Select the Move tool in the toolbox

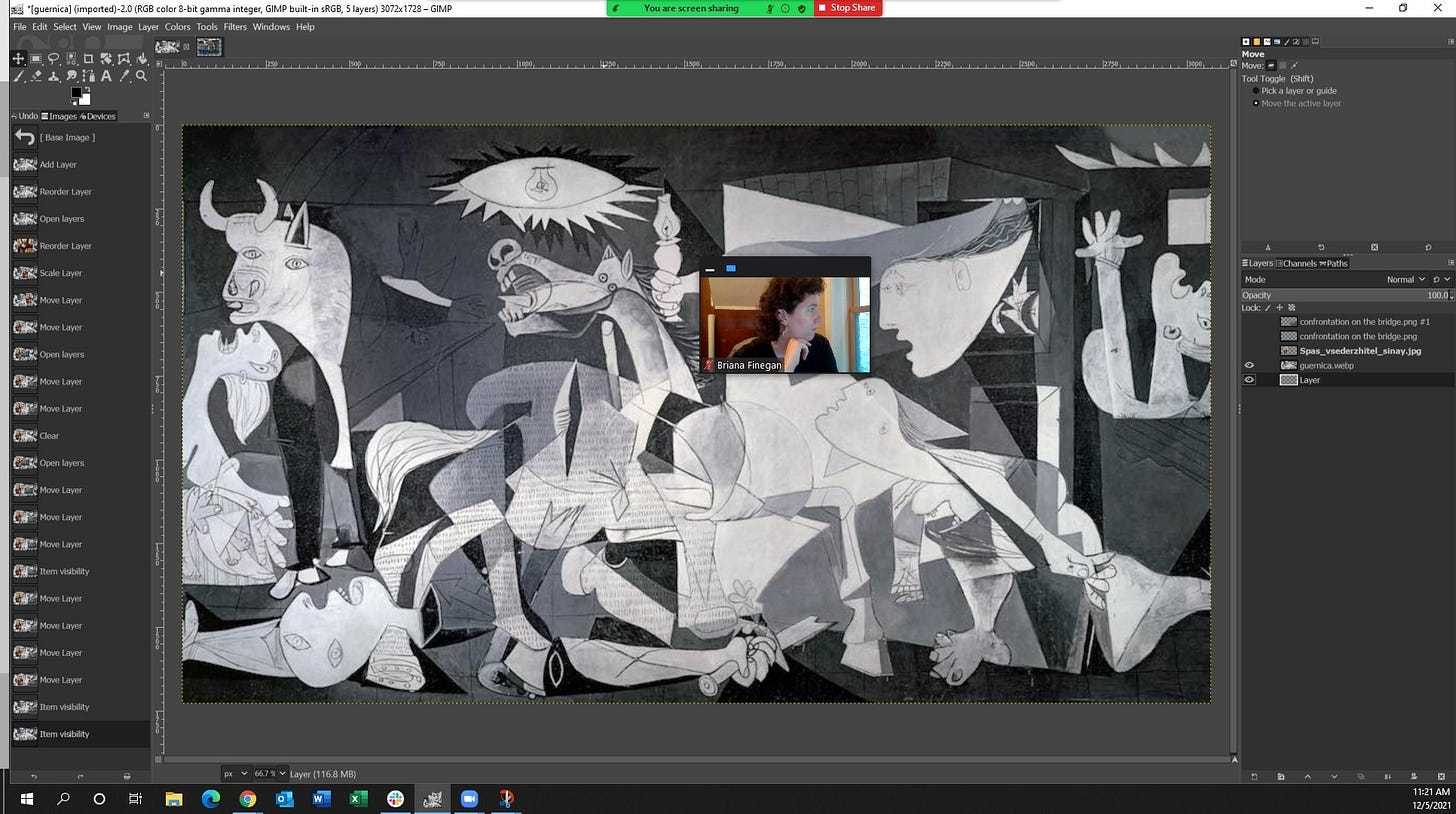[18, 59]
